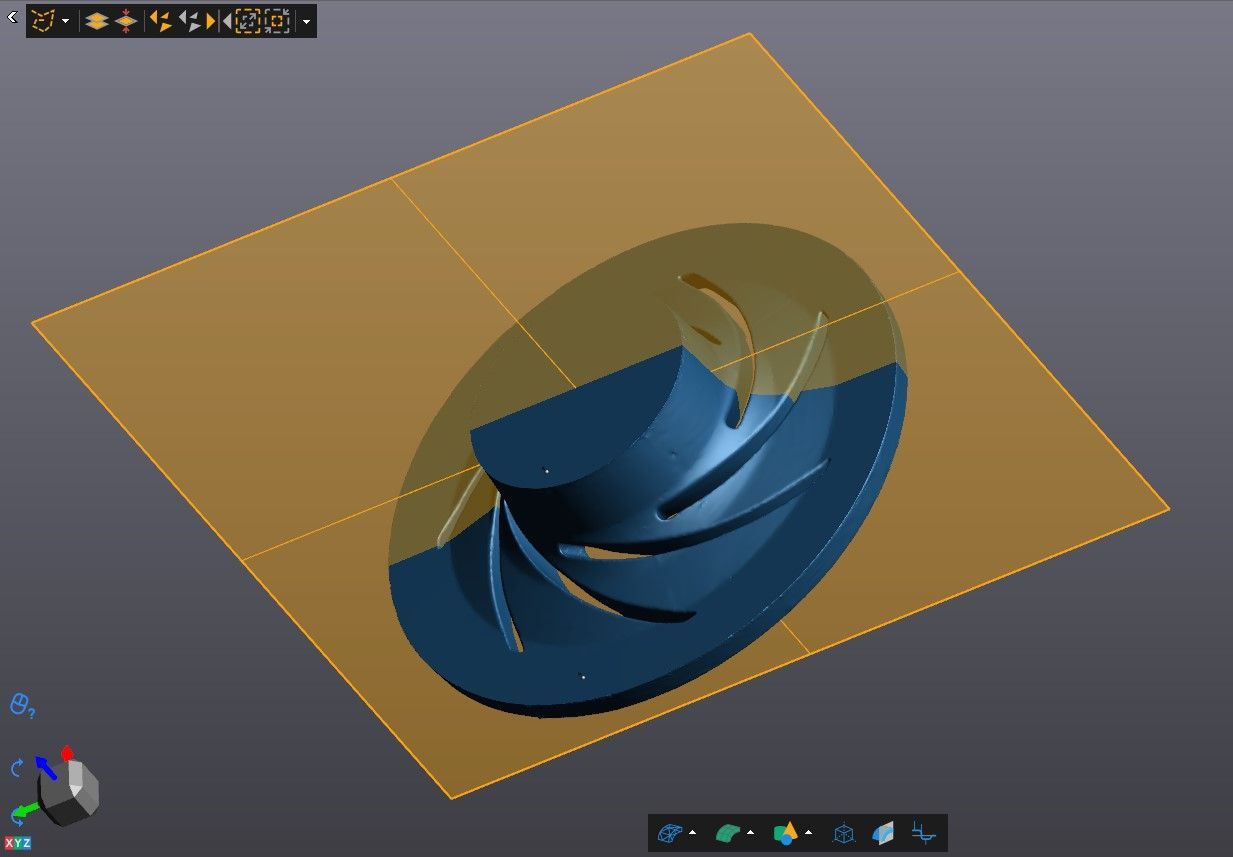Select the dashed polygon selection tool
Screen dimensions: 1233x857
pyautogui.click(x=43, y=20)
